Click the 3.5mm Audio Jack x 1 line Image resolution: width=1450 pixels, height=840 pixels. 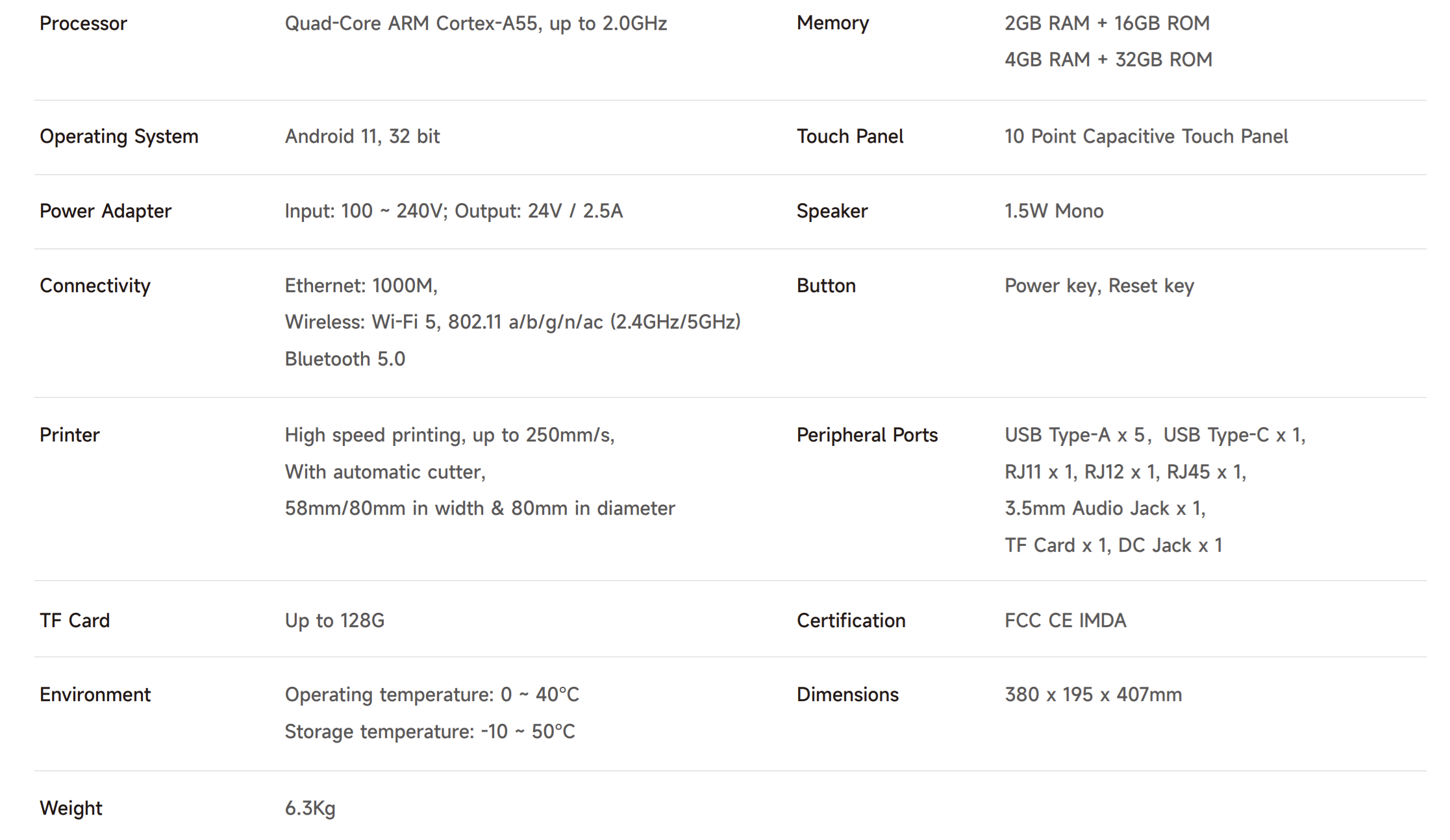1105,508
